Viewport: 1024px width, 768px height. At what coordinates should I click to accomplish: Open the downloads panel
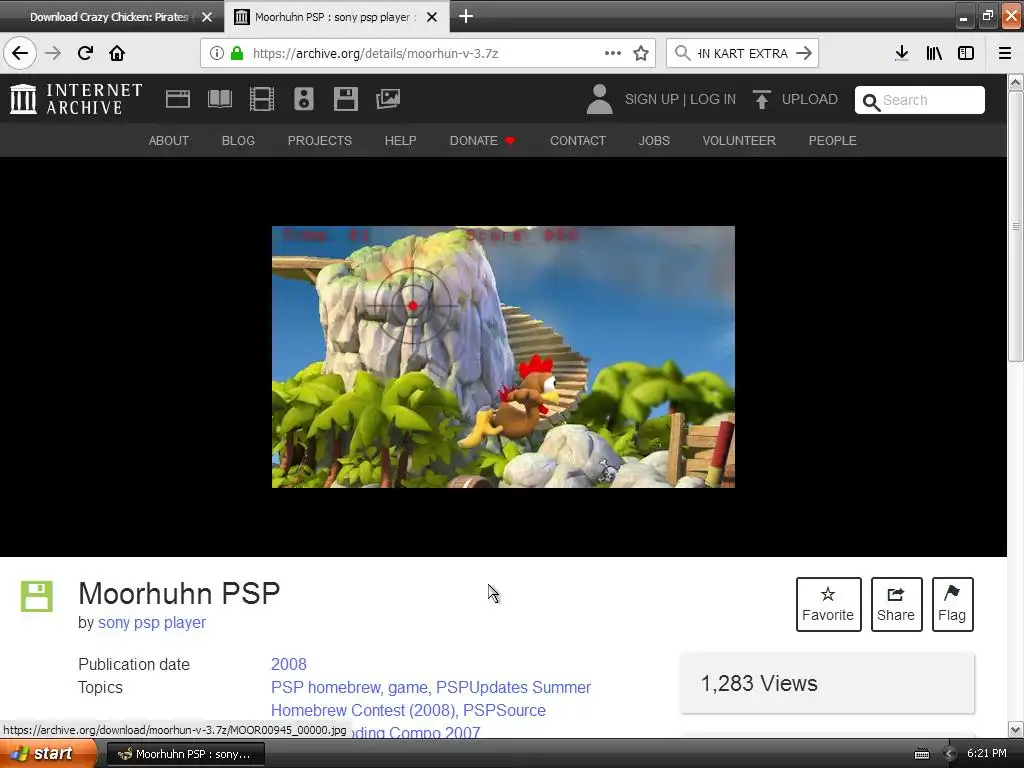[902, 53]
